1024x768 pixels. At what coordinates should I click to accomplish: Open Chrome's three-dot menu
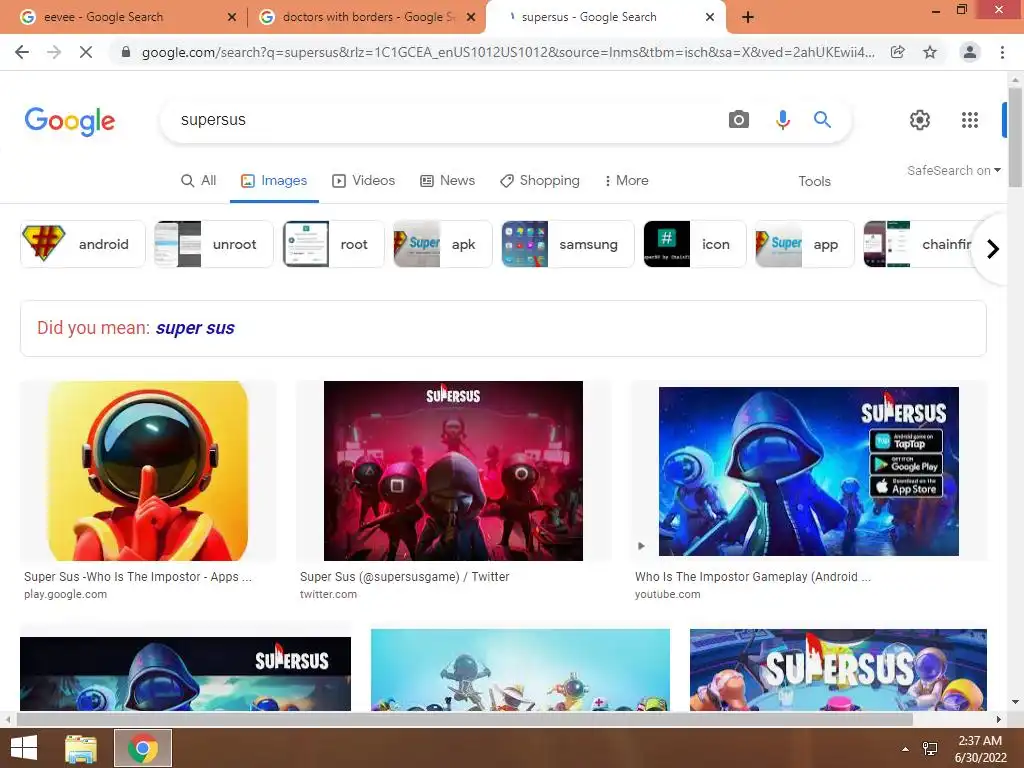click(x=1002, y=52)
